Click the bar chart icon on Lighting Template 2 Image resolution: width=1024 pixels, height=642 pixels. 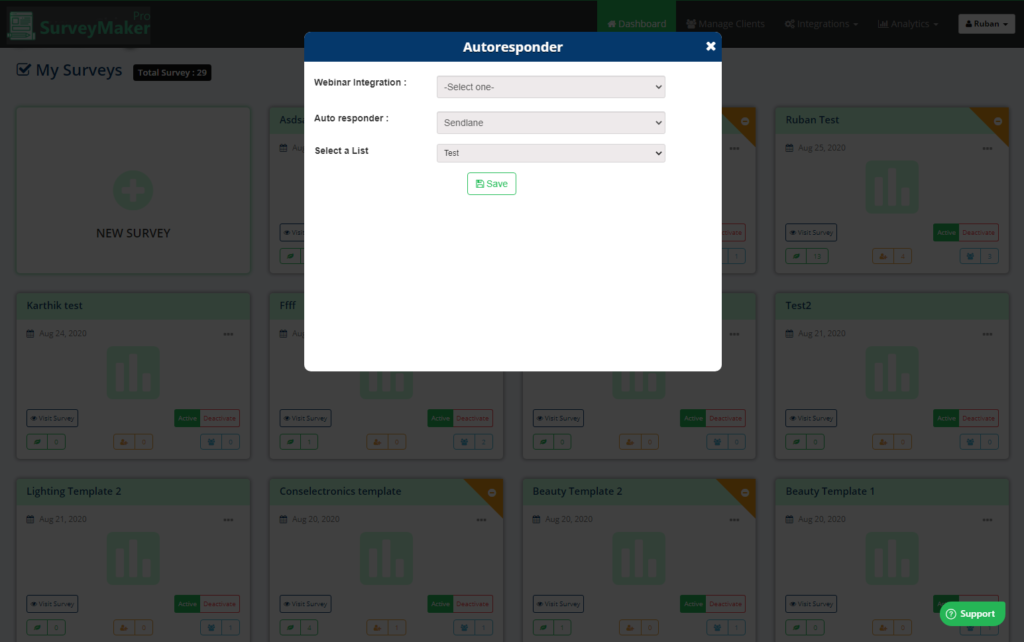(133, 558)
